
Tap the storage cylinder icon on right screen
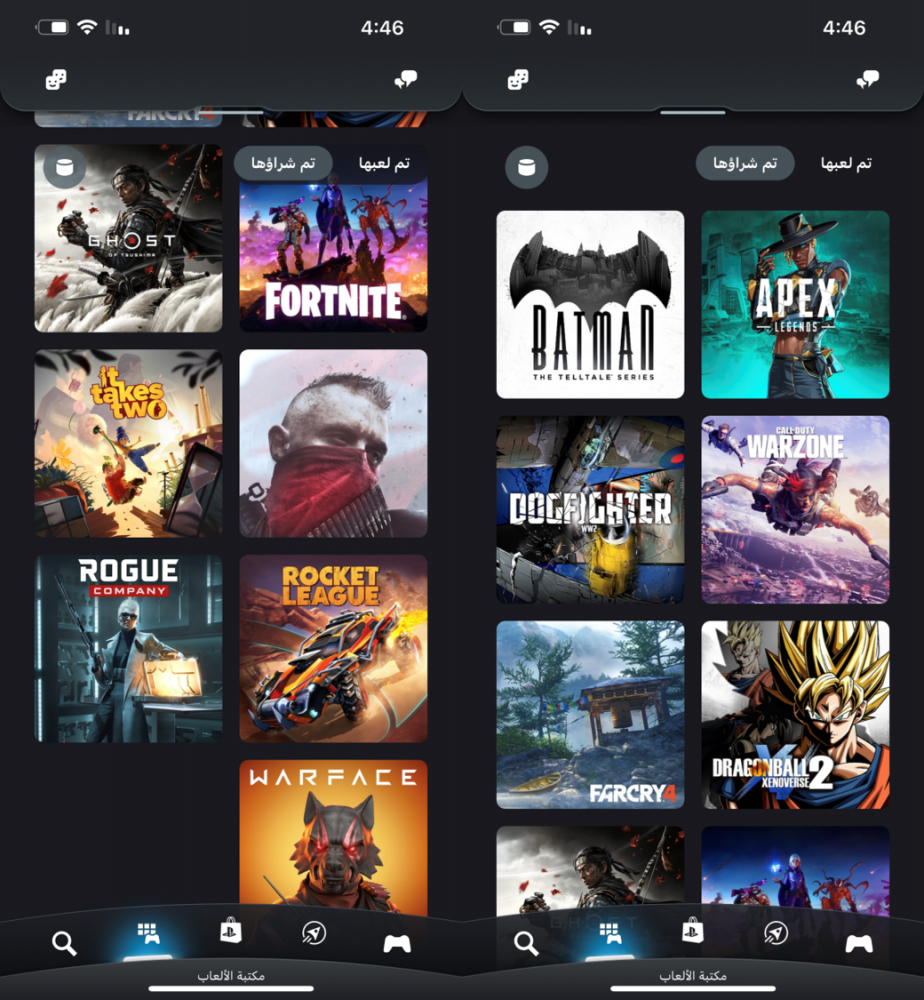click(x=526, y=167)
